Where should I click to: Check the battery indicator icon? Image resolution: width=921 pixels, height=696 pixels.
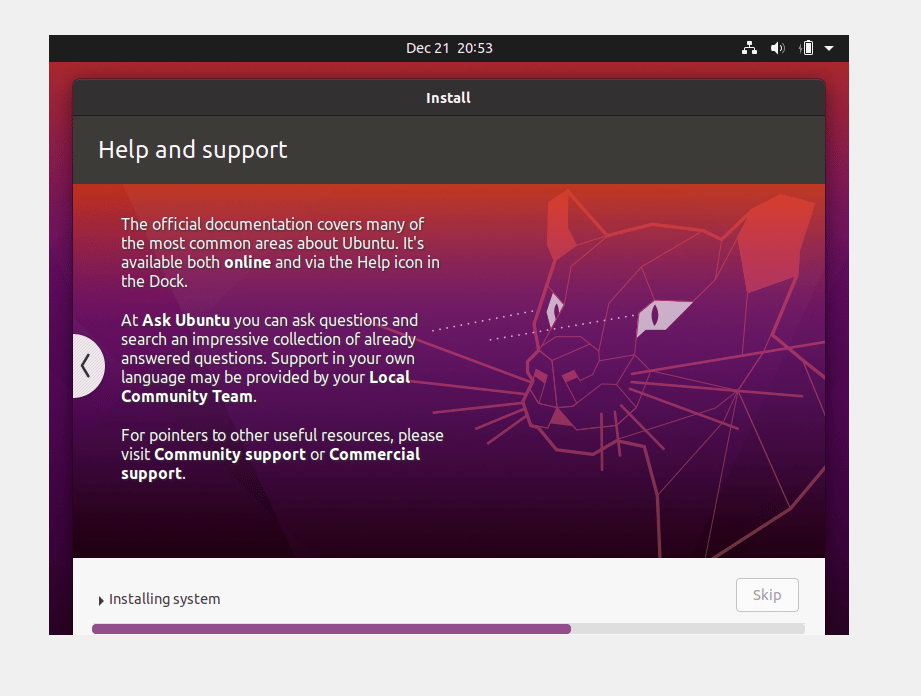[x=807, y=48]
